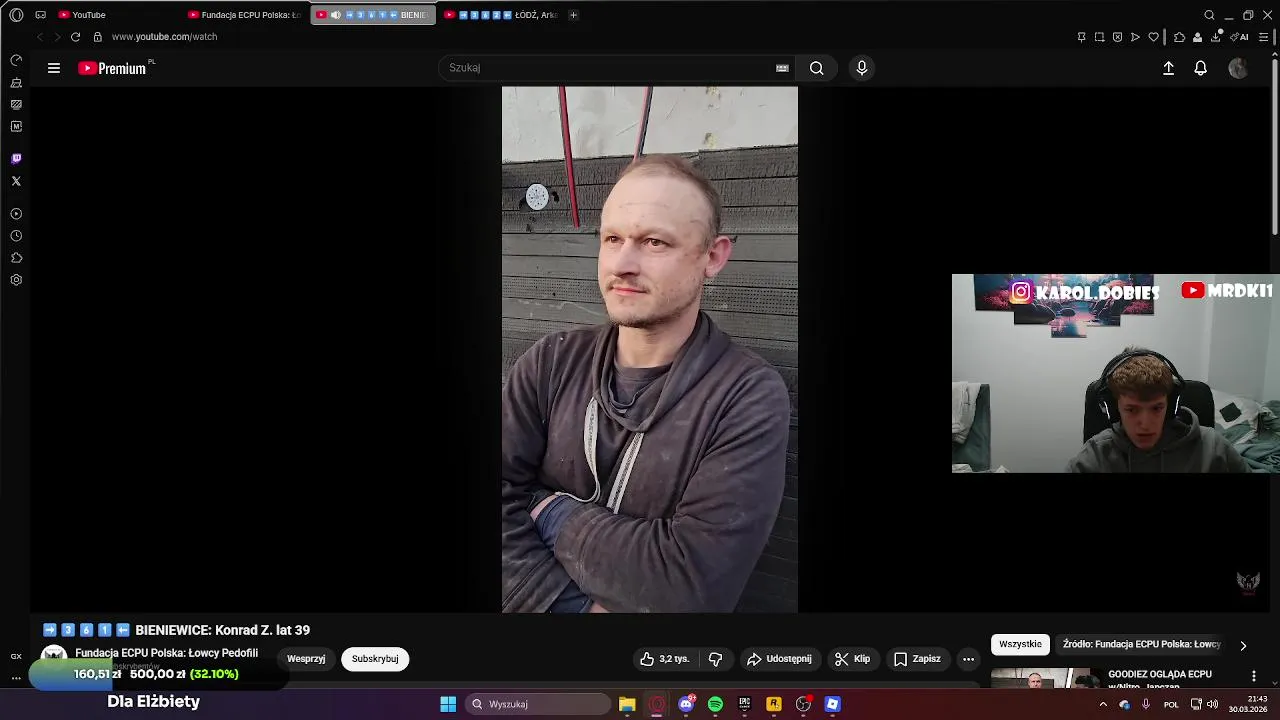Open the send/flow arrow icon in address bar
Image resolution: width=1280 pixels, height=720 pixels.
pyautogui.click(x=1135, y=37)
